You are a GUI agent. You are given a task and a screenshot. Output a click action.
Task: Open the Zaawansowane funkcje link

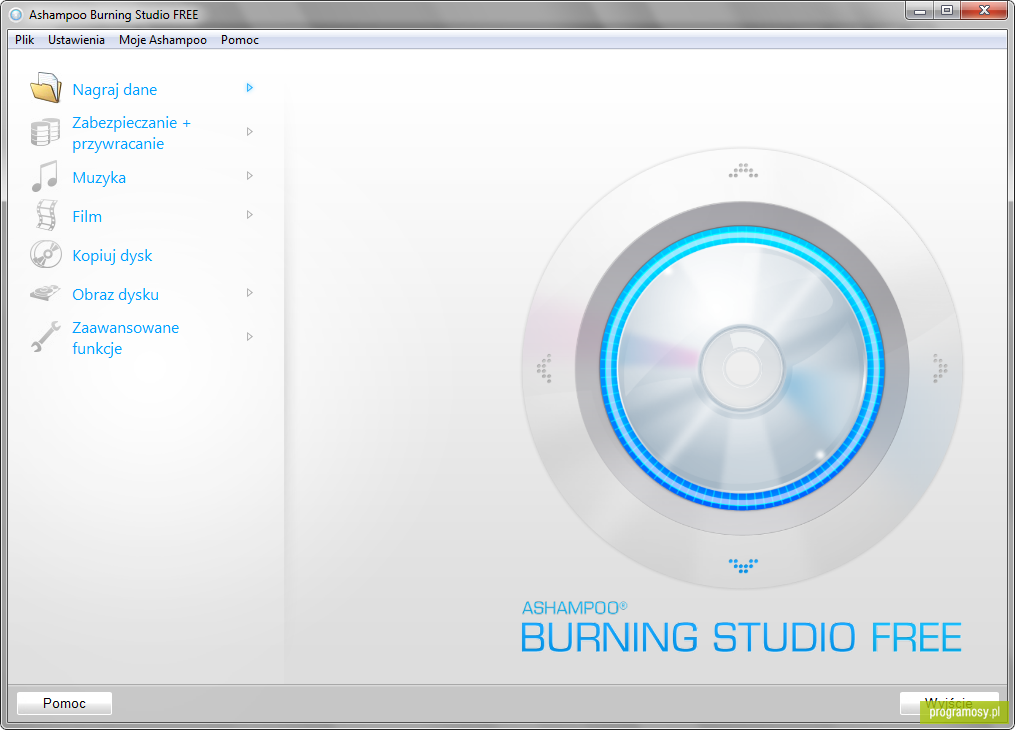pyautogui.click(x=126, y=338)
